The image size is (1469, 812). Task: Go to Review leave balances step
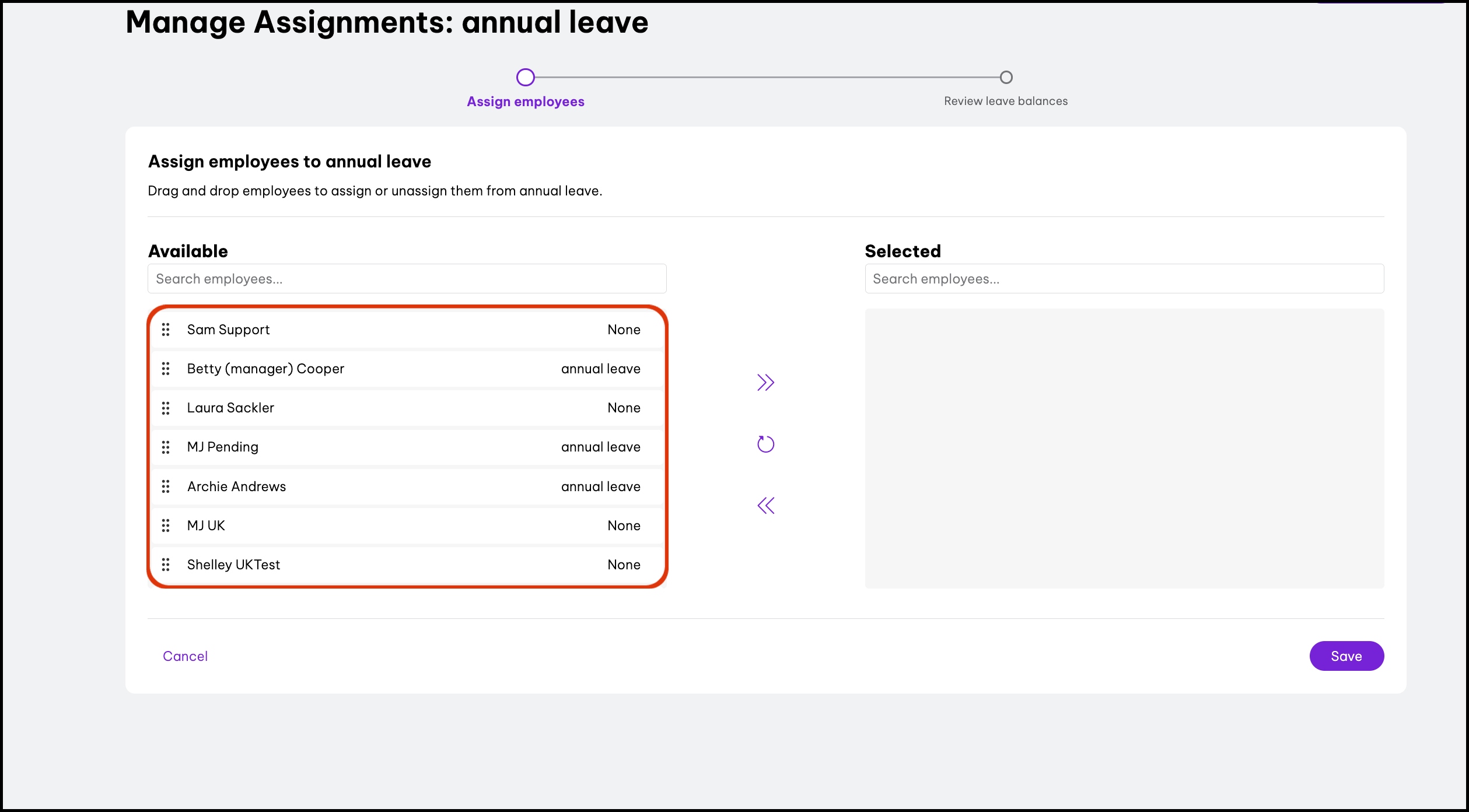pyautogui.click(x=1006, y=77)
